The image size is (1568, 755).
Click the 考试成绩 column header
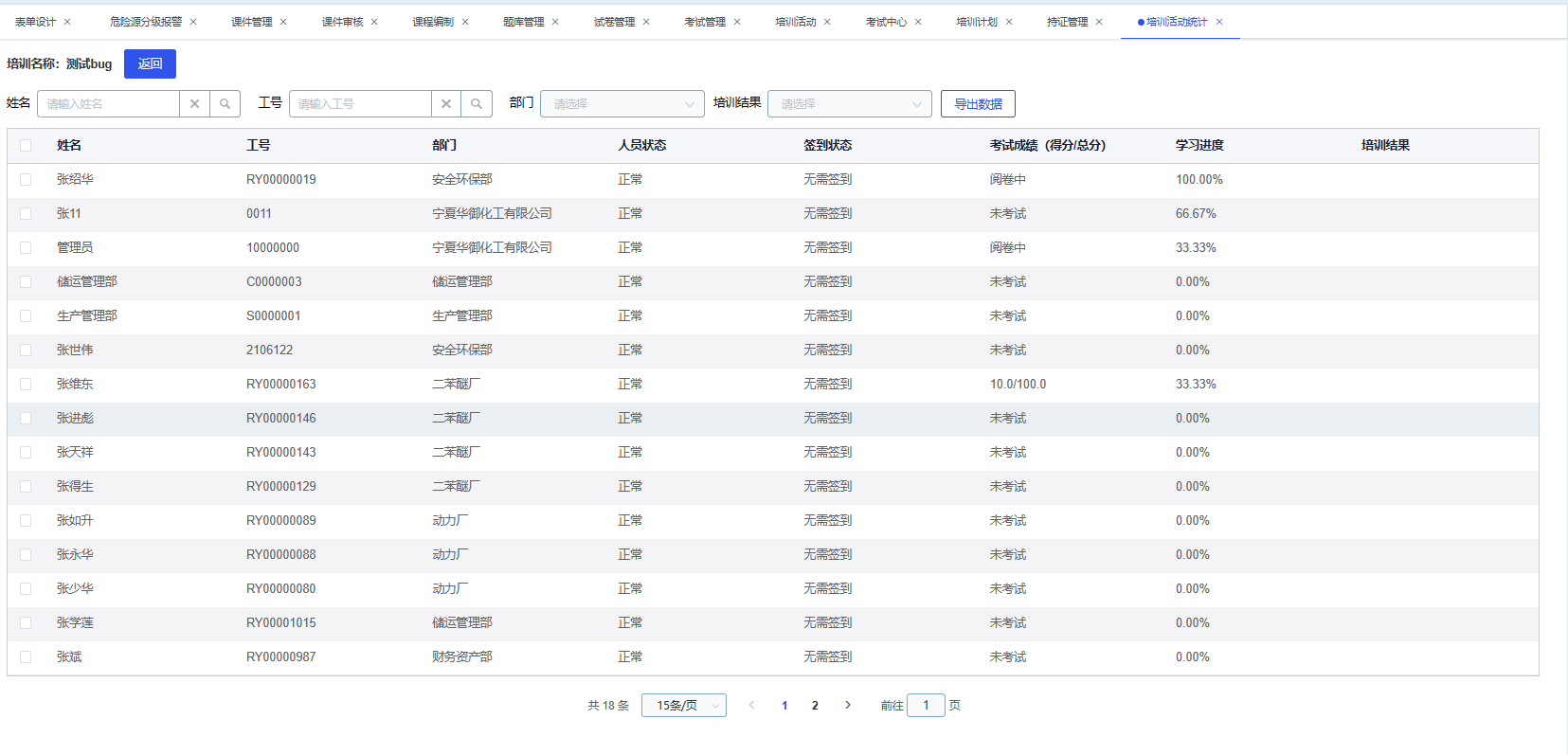tap(1048, 146)
